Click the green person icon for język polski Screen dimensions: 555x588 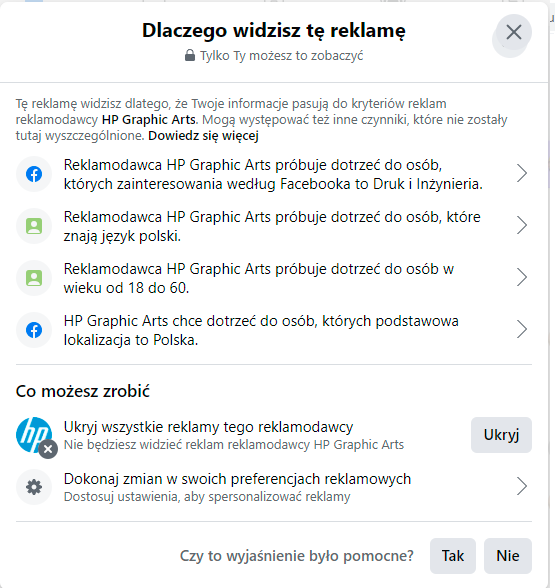(34, 226)
